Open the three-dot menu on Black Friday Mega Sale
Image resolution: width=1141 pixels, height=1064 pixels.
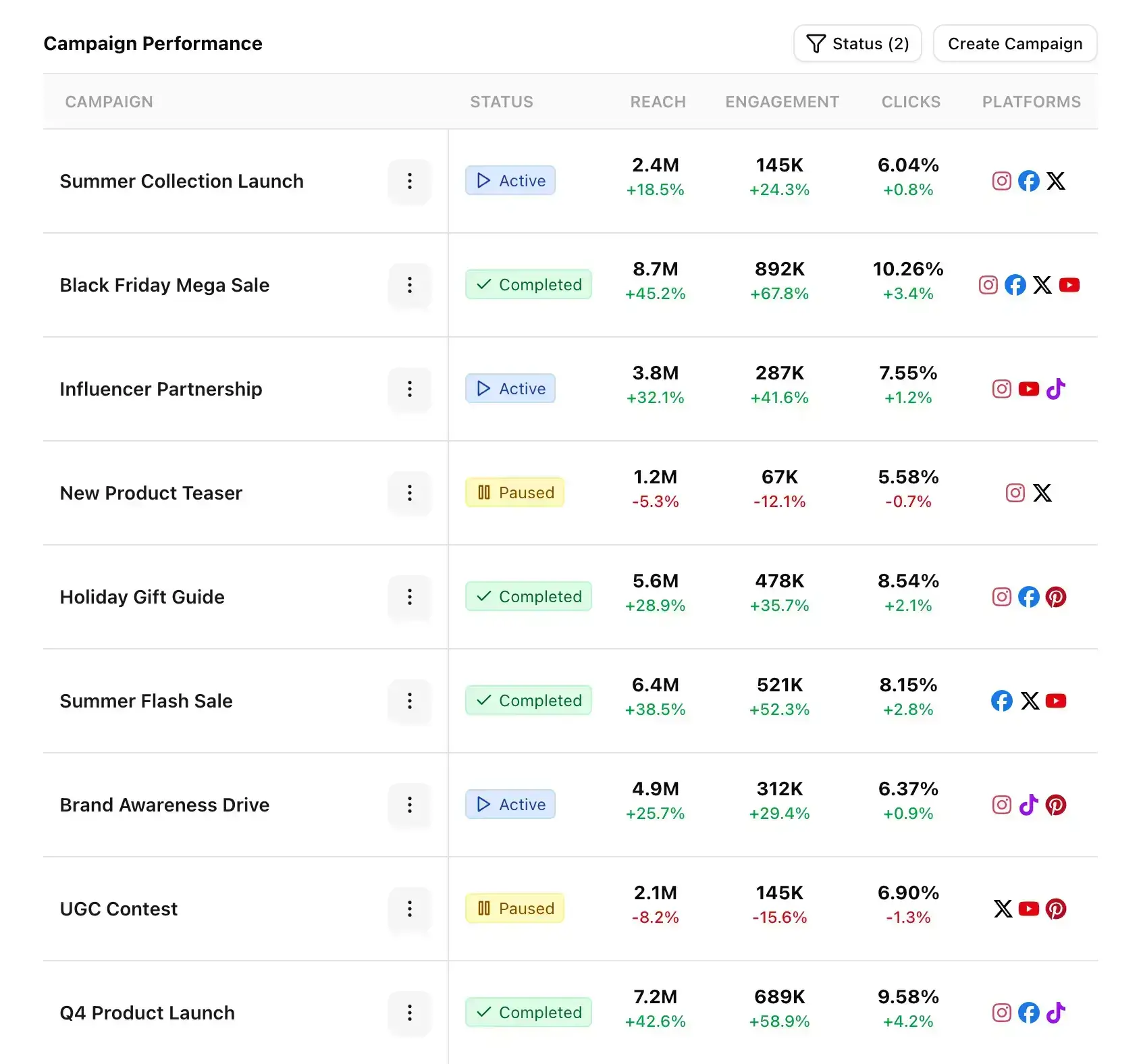[410, 286]
